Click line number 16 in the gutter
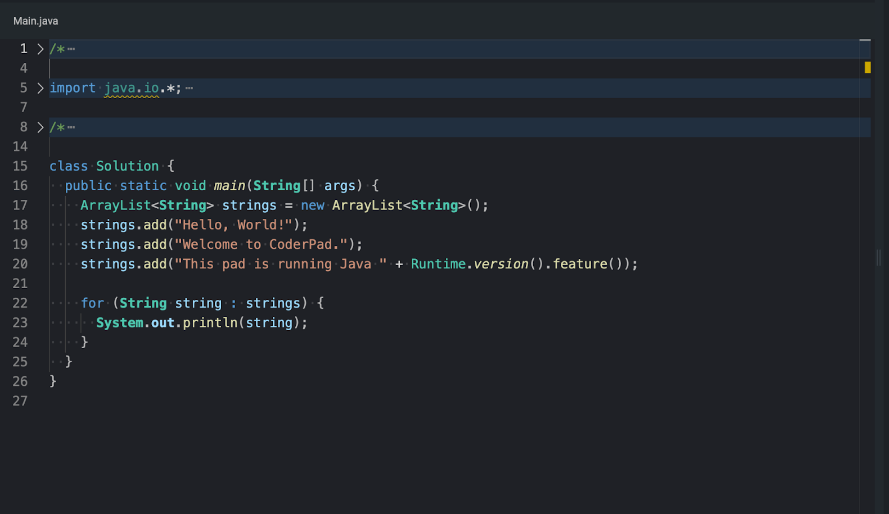 point(20,186)
